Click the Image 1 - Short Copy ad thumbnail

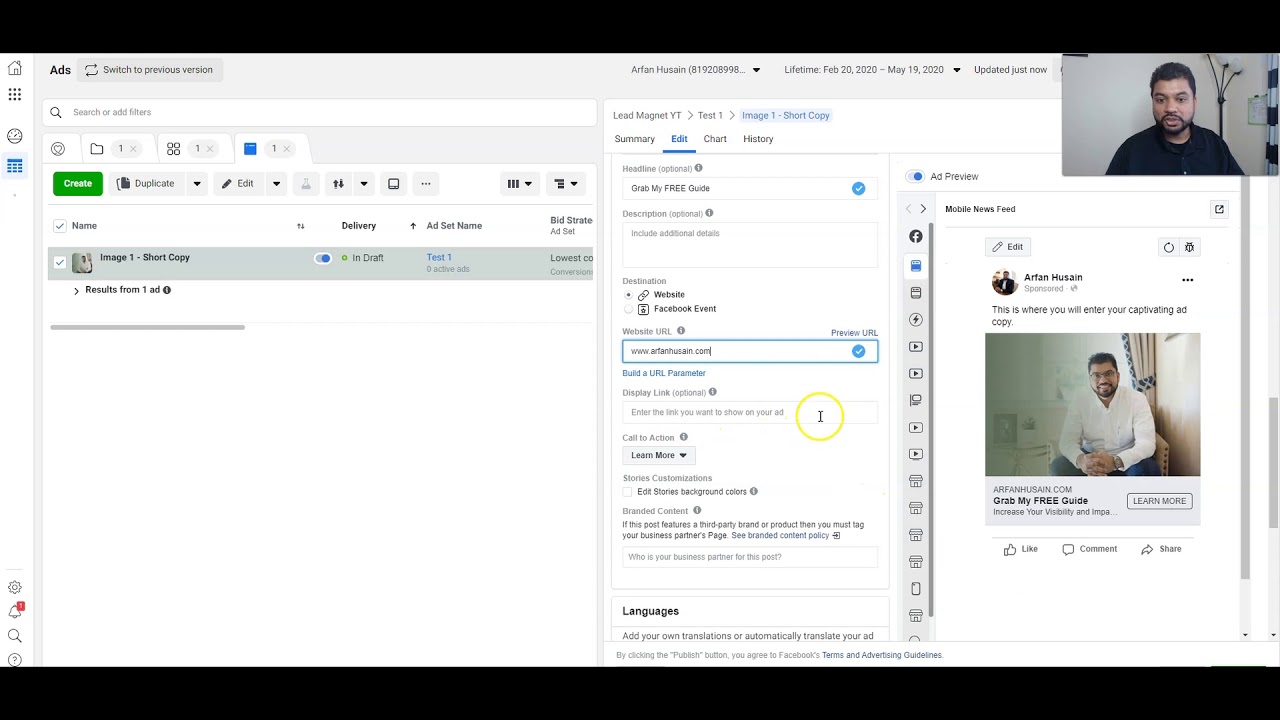(82, 263)
